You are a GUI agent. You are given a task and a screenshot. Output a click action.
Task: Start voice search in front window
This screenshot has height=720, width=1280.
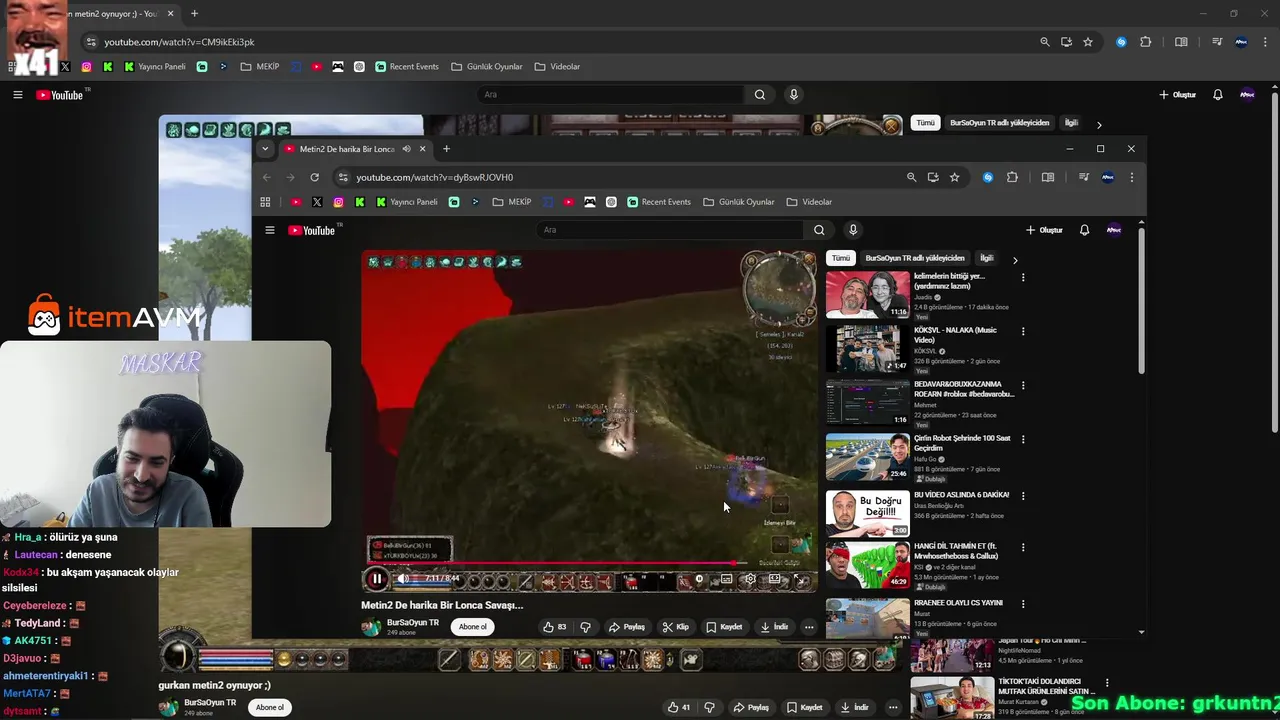coord(853,230)
